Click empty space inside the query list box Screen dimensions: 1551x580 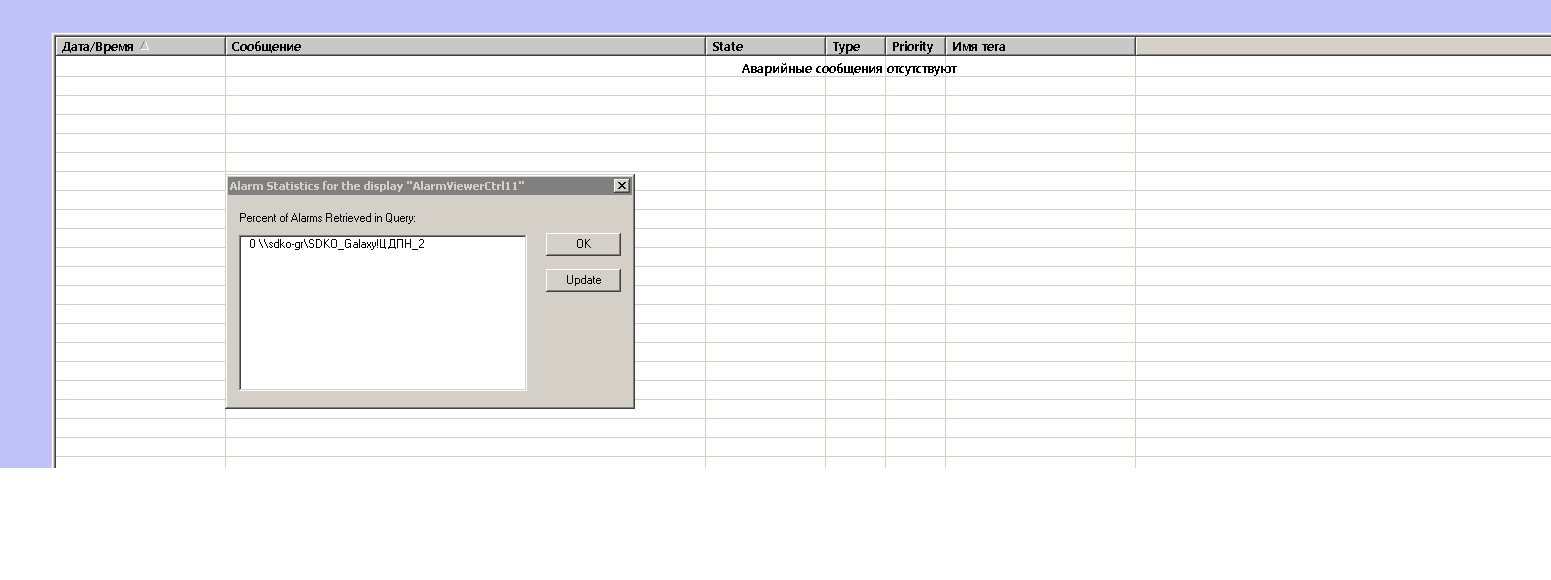(x=382, y=330)
